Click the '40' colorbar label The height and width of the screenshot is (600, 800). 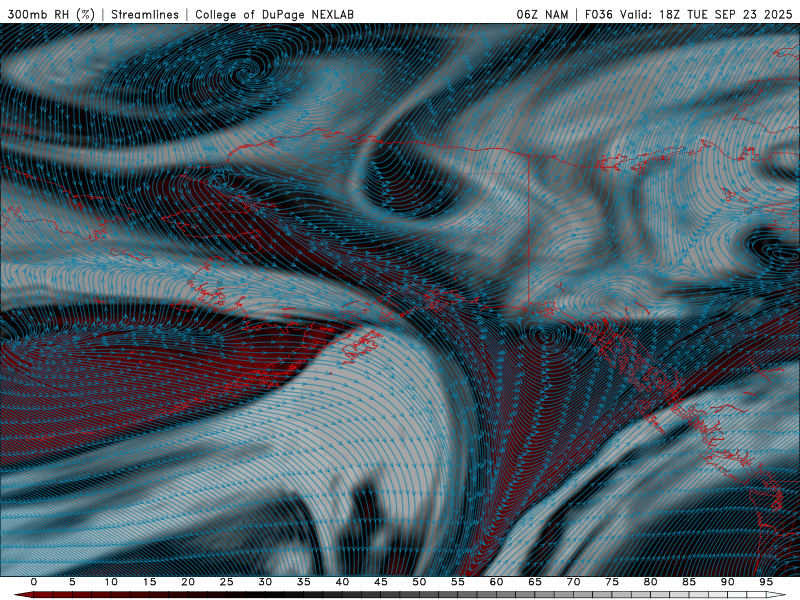click(342, 582)
